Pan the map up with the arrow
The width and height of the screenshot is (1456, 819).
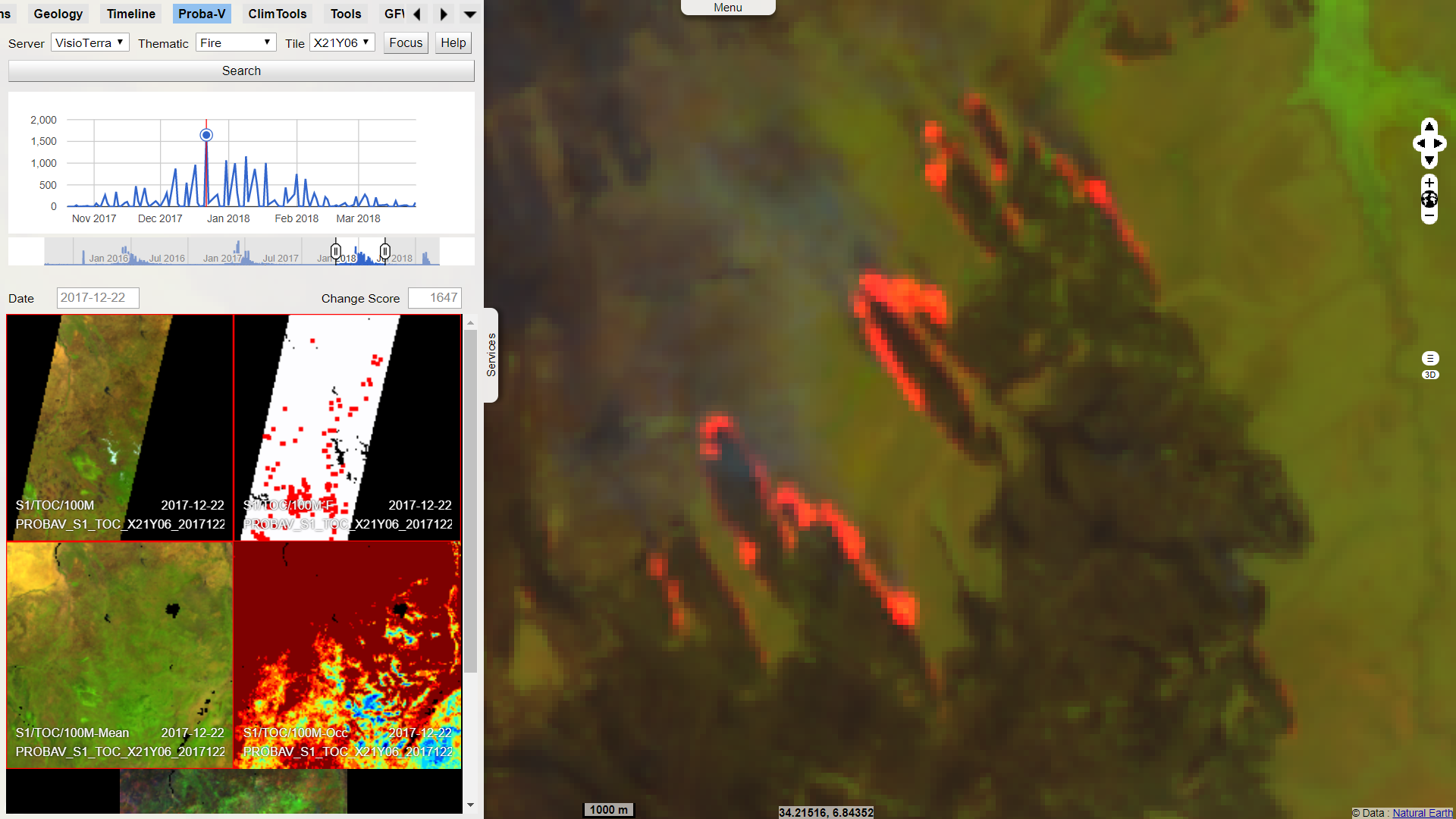point(1429,127)
